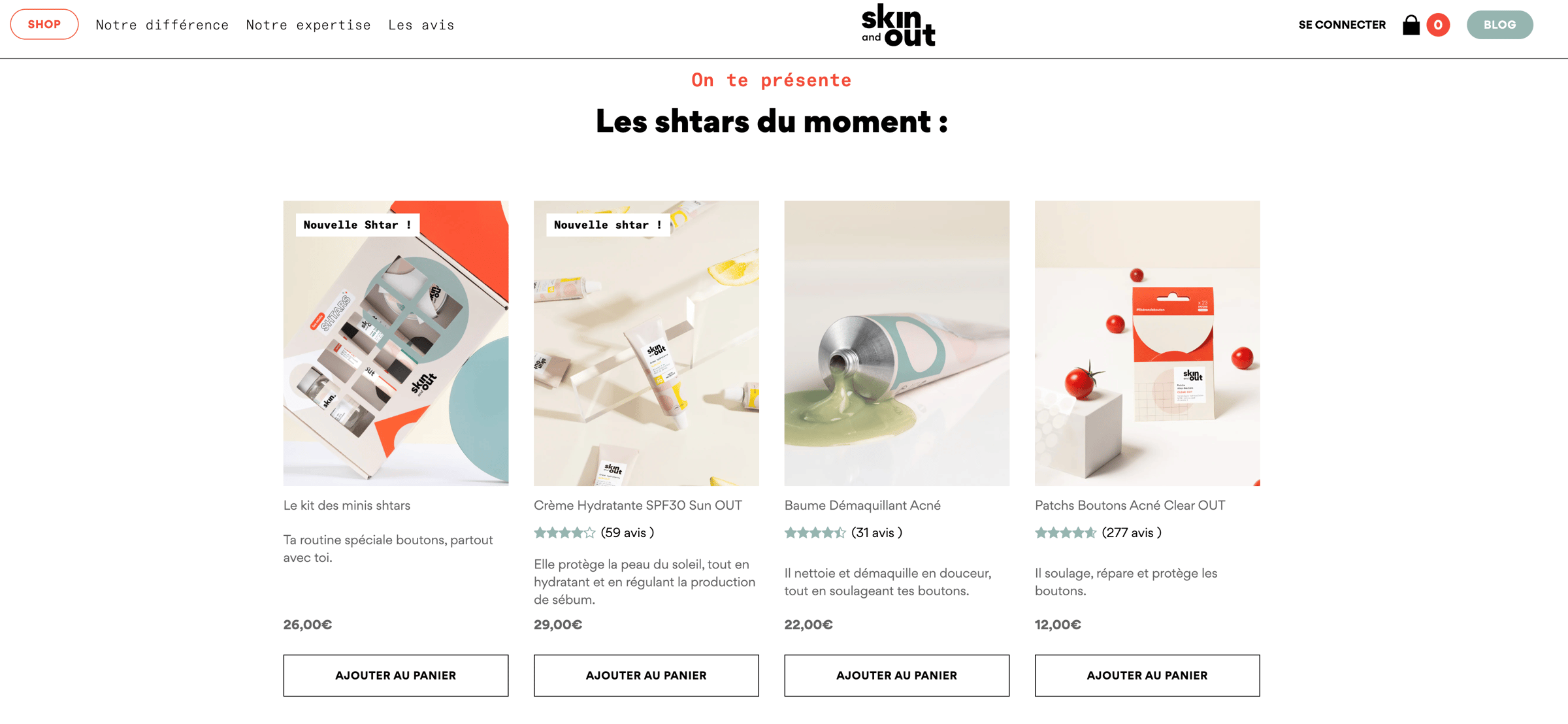
Task: Open Notre expertise menu item
Action: coord(308,25)
